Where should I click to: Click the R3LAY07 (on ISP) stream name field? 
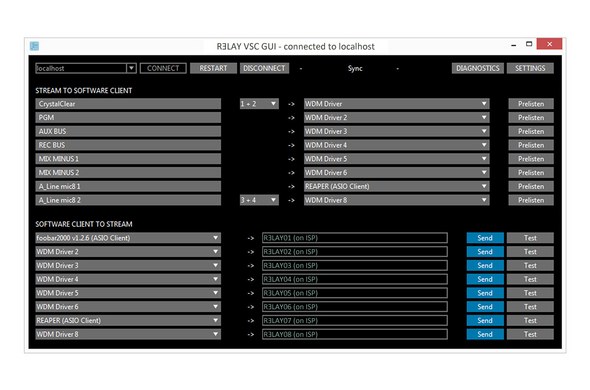coord(355,320)
